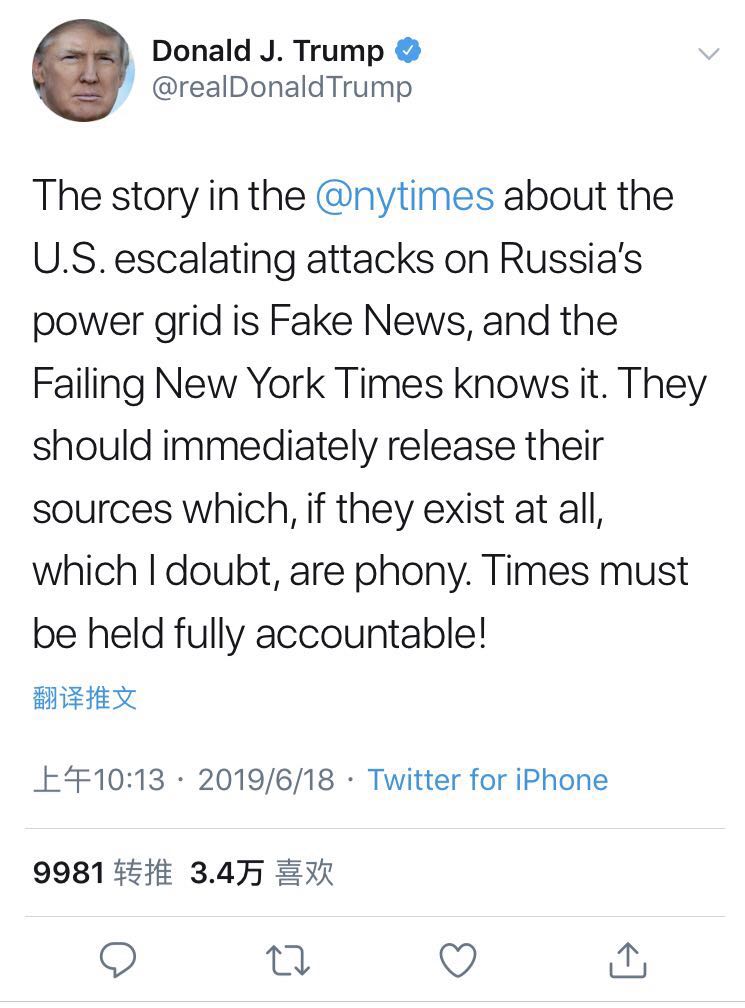Expand the tweet options chevron menu

tap(708, 54)
